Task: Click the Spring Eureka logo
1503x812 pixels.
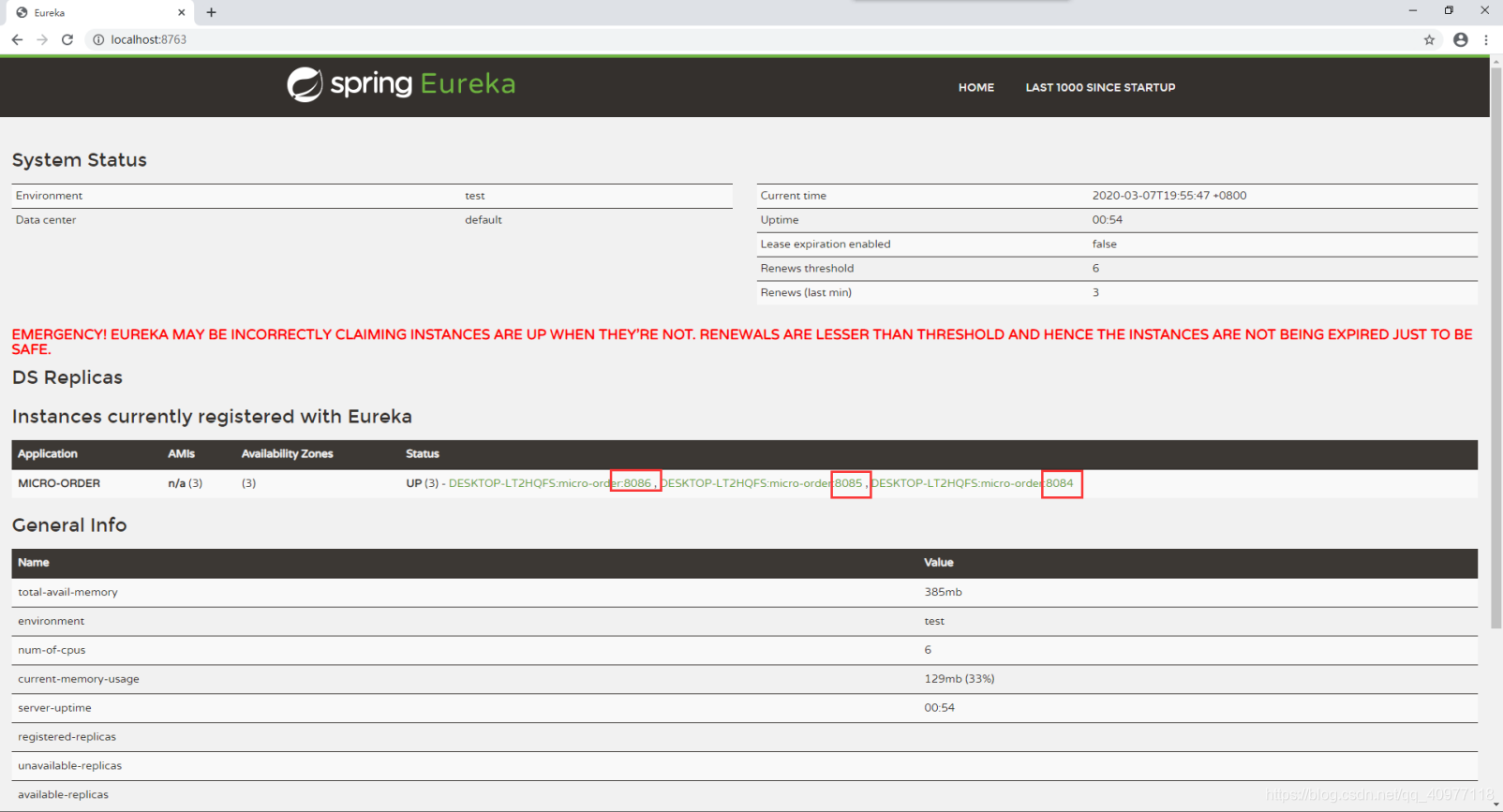Action: pos(401,84)
